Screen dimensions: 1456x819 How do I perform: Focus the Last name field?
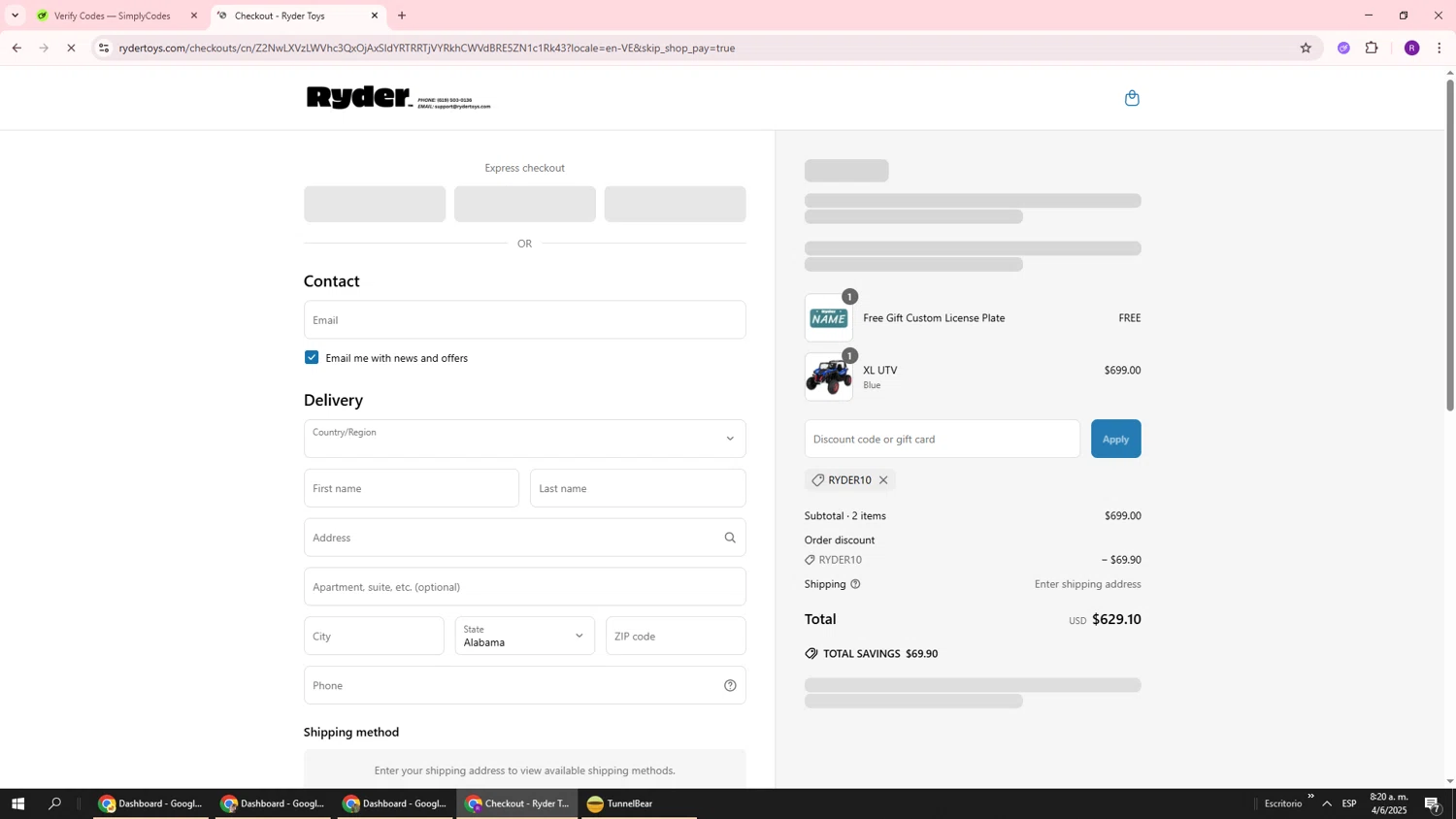638,488
